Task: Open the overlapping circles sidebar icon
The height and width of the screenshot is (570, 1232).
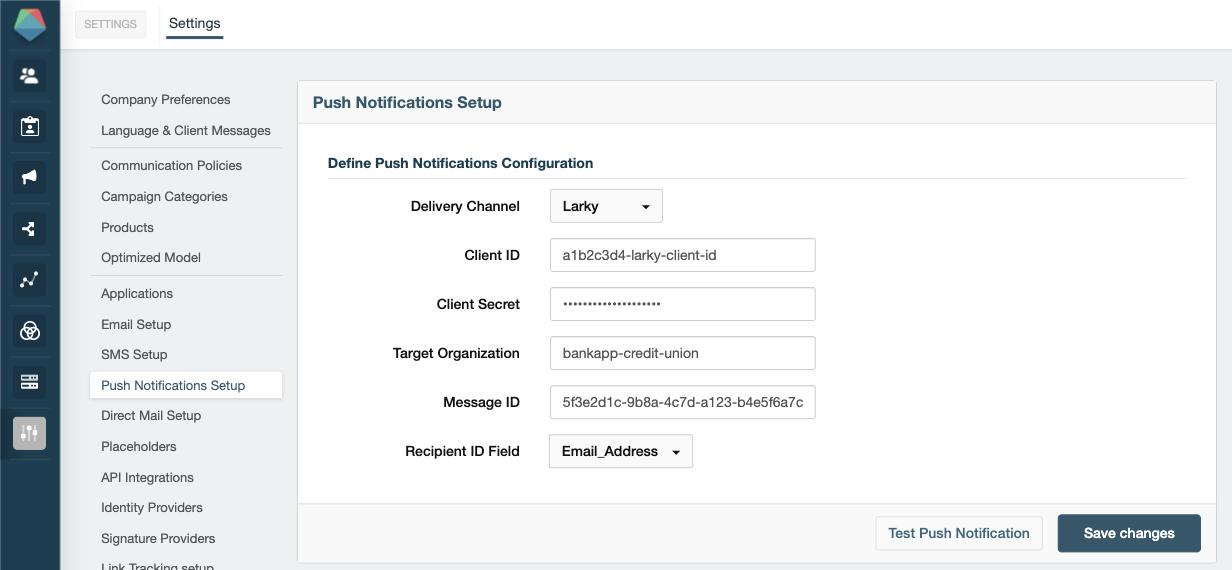Action: [x=29, y=331]
